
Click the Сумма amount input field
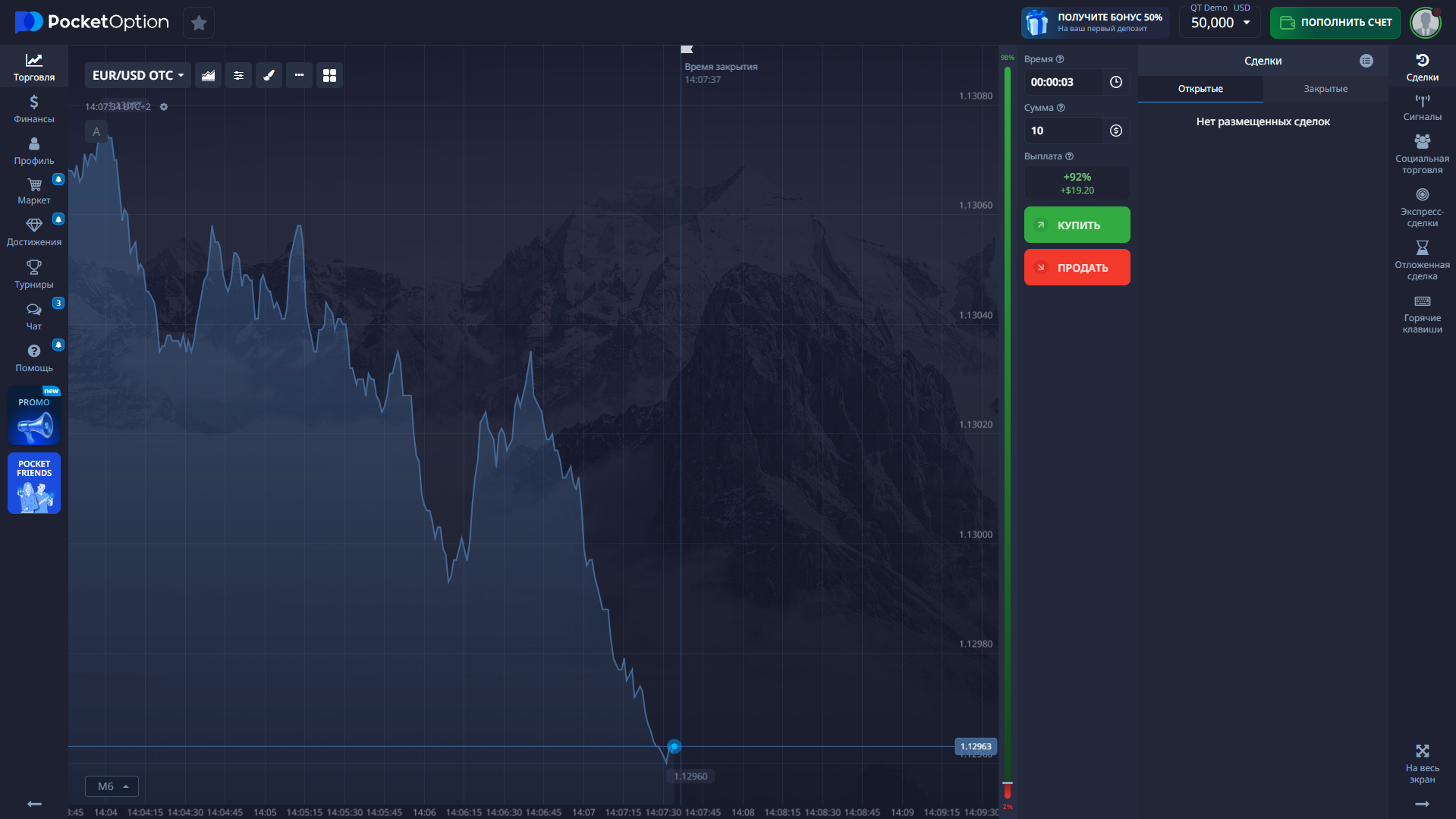pos(1064,131)
